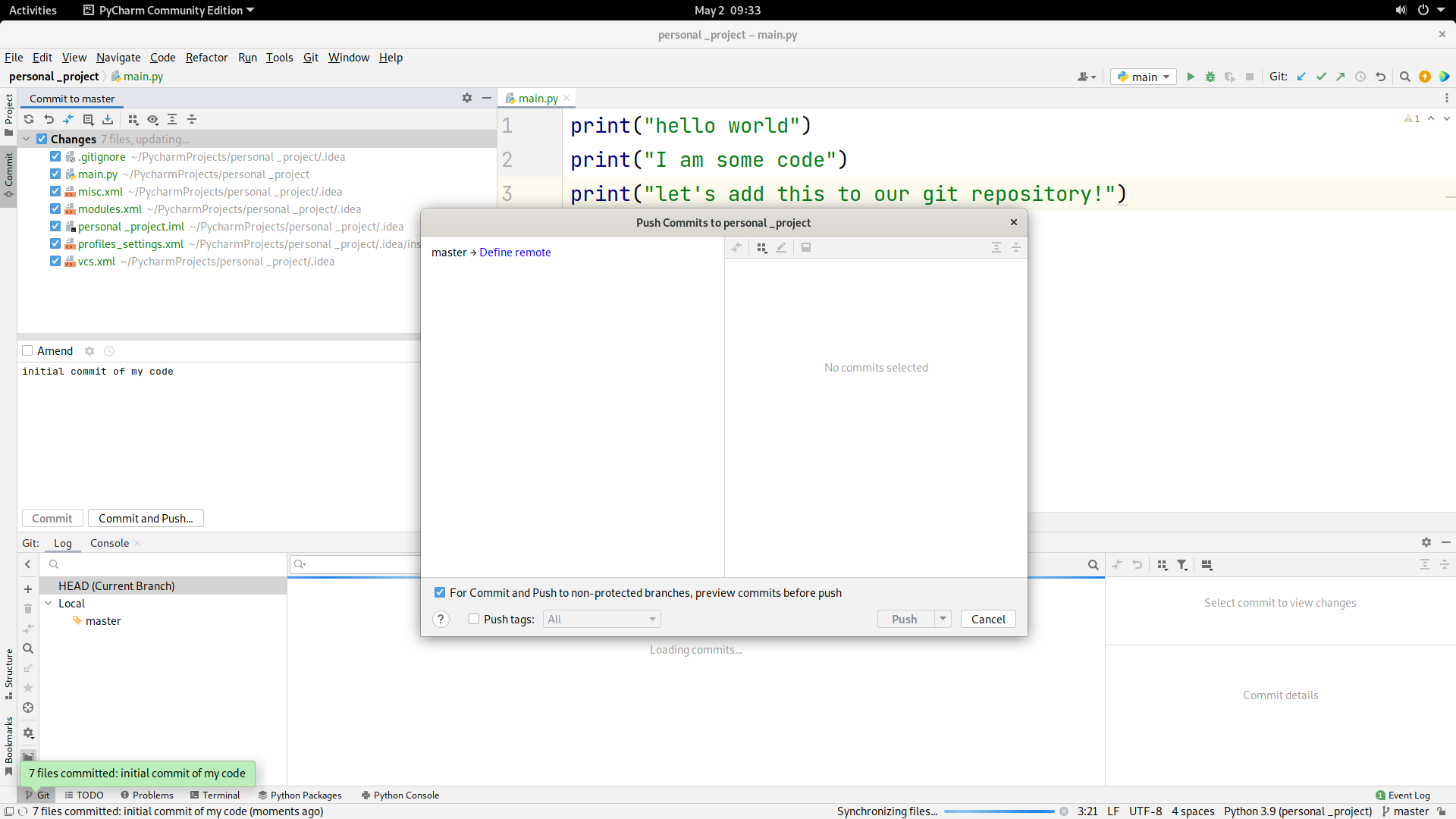Open the Push button dropdown arrow

(943, 619)
